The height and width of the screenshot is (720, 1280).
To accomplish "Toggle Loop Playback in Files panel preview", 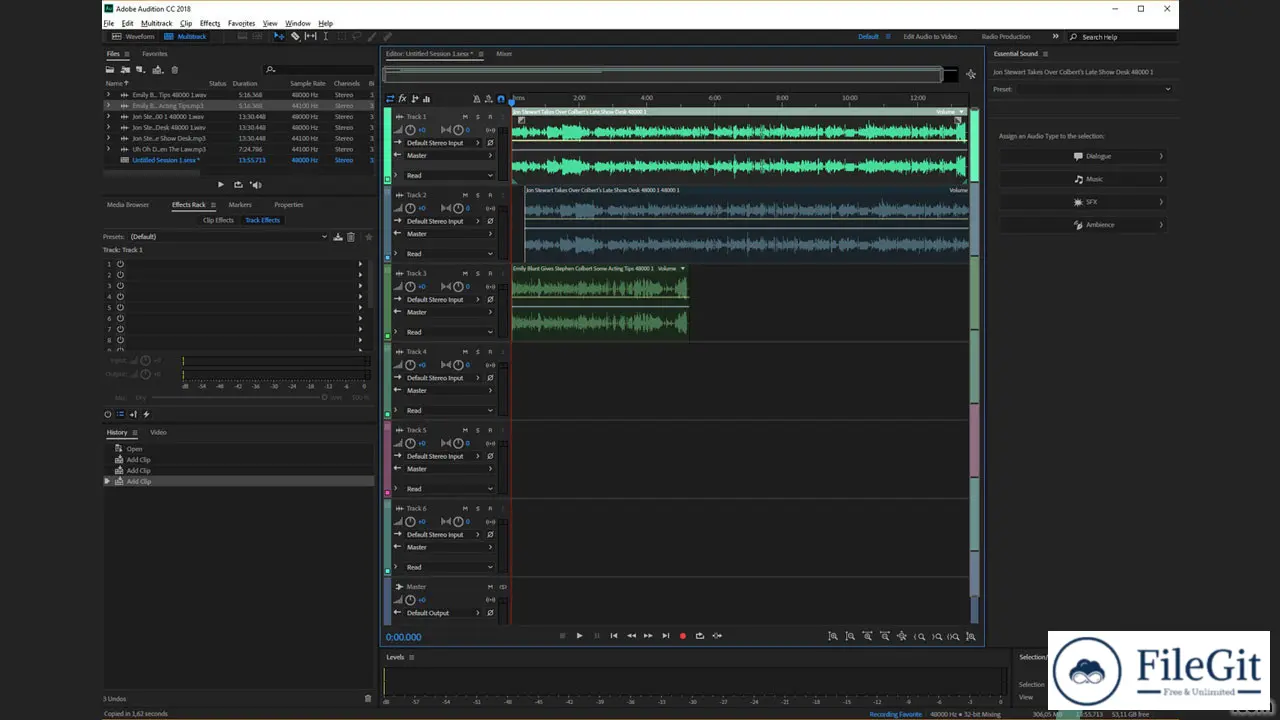I will coord(238,185).
